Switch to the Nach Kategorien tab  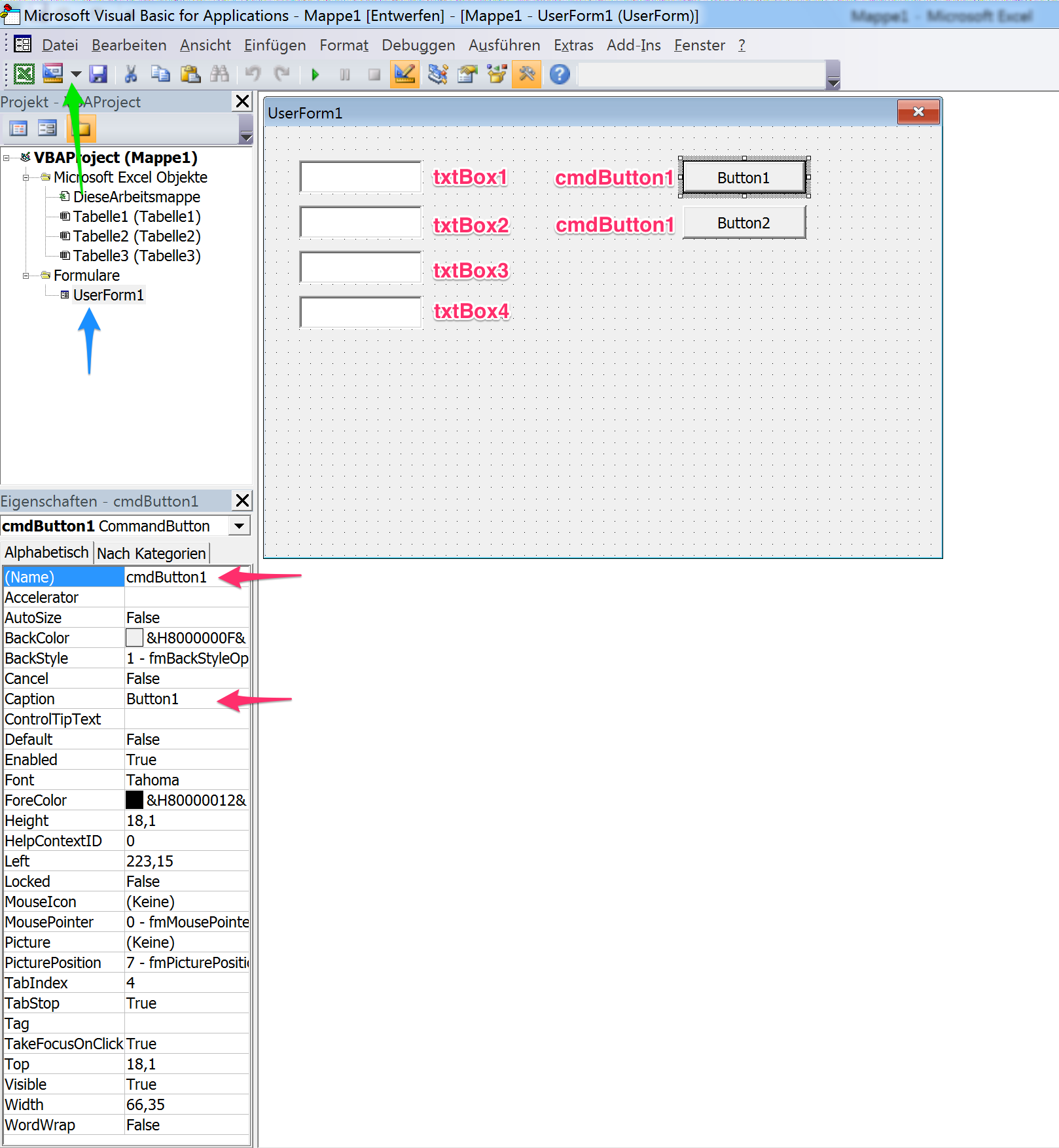pos(151,554)
